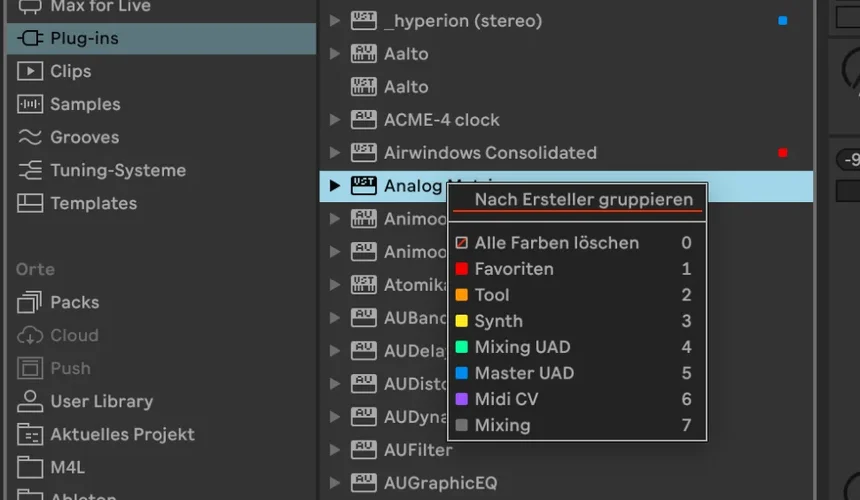Open Aktuelles Projekt in places
Image resolution: width=860 pixels, height=500 pixels.
tap(122, 434)
